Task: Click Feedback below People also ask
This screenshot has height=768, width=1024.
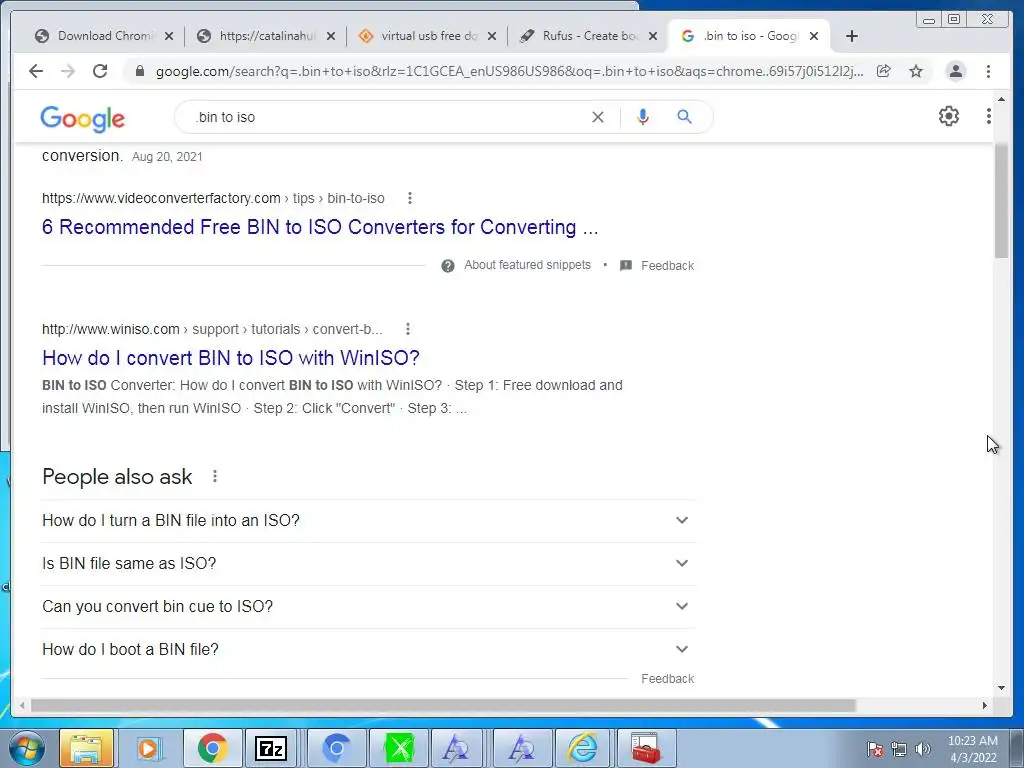Action: click(667, 679)
